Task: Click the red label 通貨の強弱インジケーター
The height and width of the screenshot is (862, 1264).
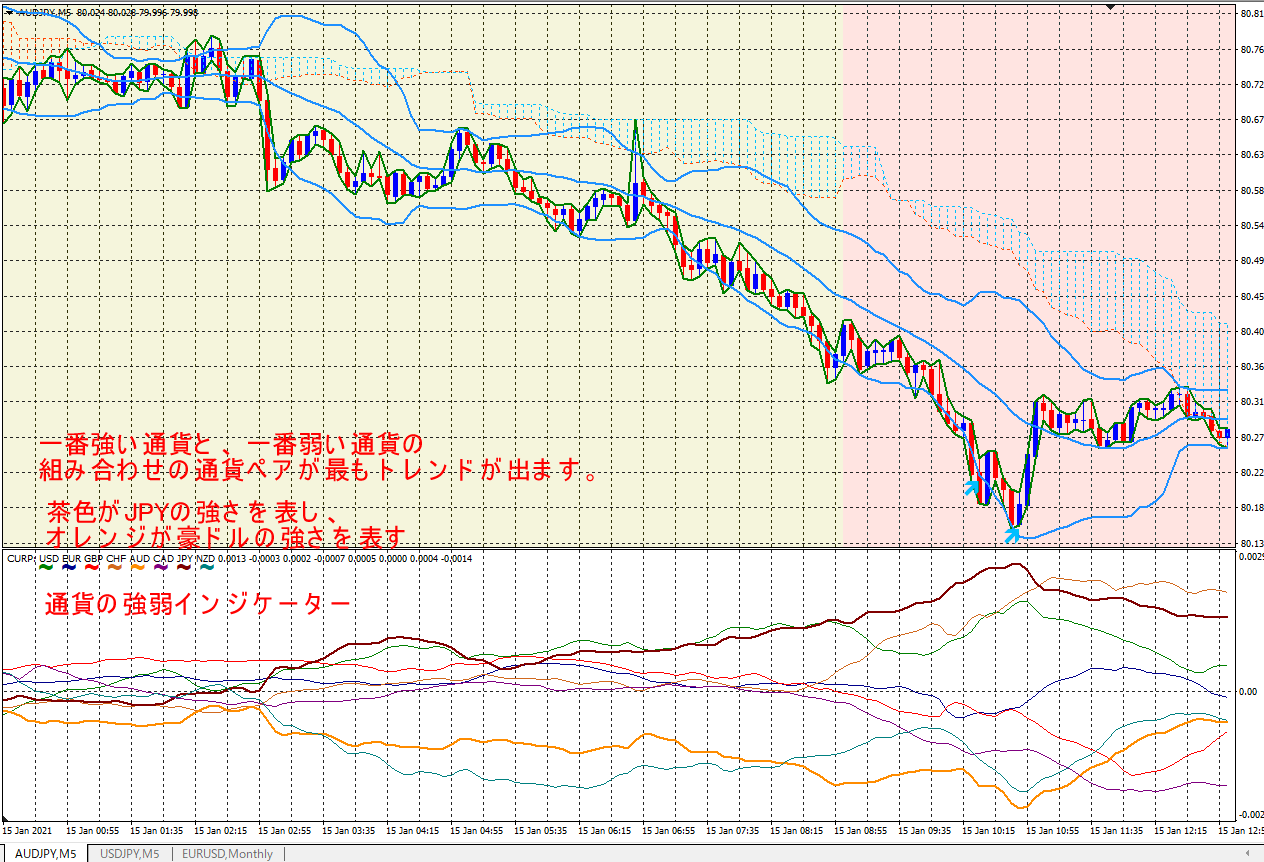Action: coord(198,604)
